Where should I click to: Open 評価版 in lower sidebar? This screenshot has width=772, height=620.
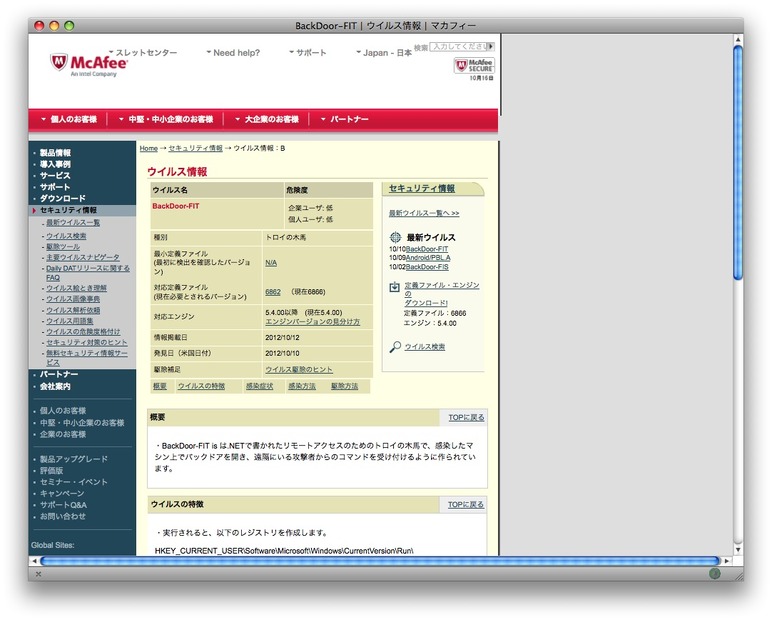[x=52, y=471]
